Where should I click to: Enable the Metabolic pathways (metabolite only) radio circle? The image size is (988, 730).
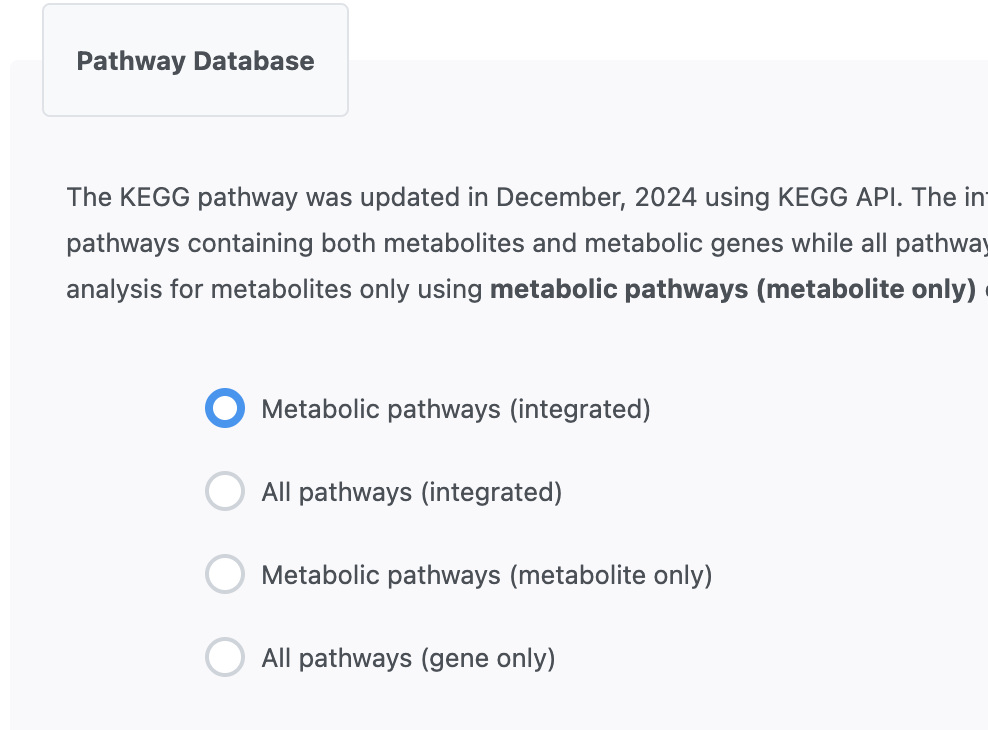coord(225,575)
